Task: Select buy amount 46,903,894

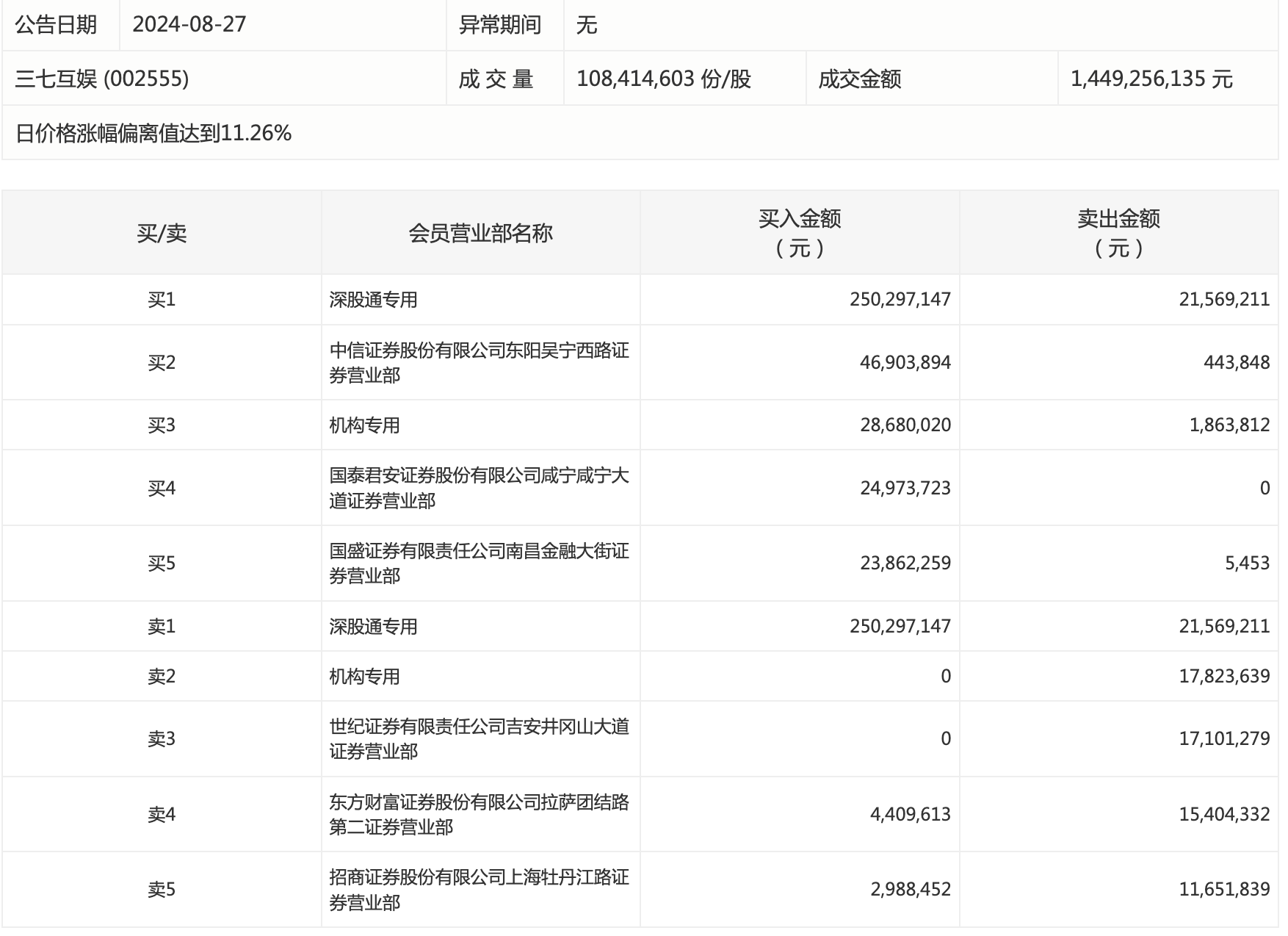Action: tap(905, 363)
